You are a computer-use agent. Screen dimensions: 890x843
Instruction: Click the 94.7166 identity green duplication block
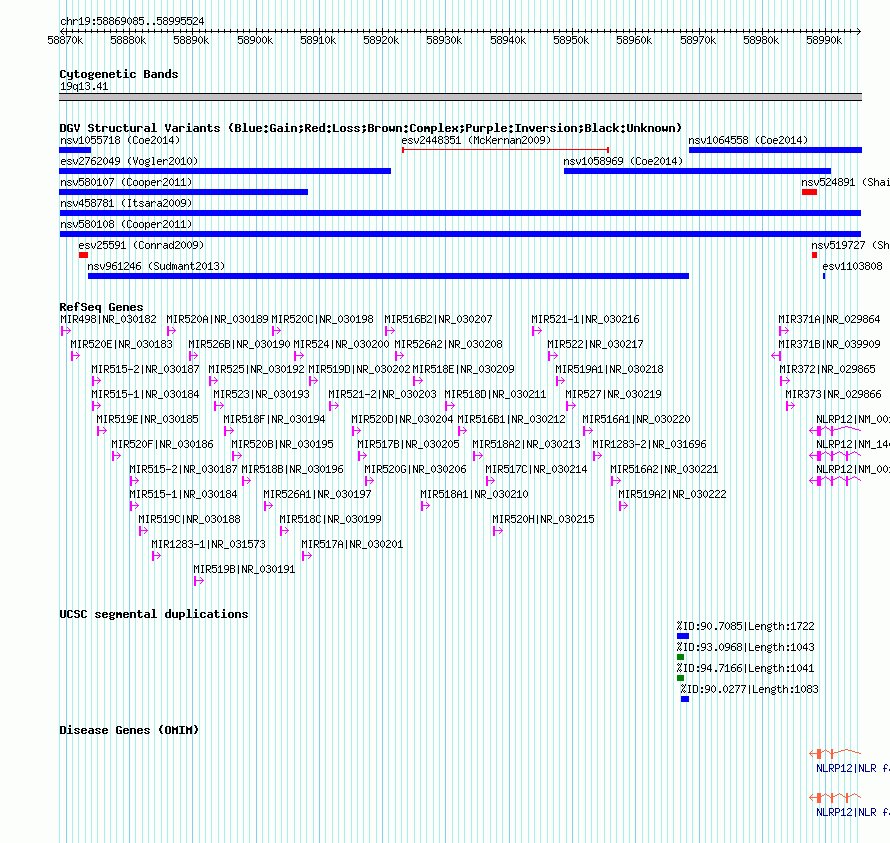[681, 678]
